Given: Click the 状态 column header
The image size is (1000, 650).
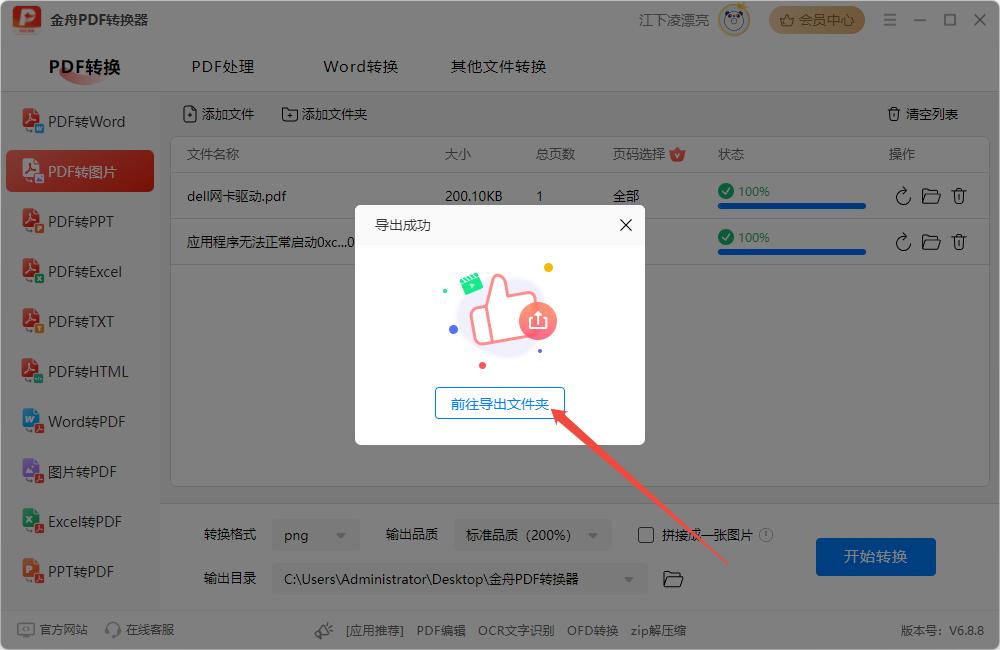Looking at the screenshot, I should (x=731, y=154).
